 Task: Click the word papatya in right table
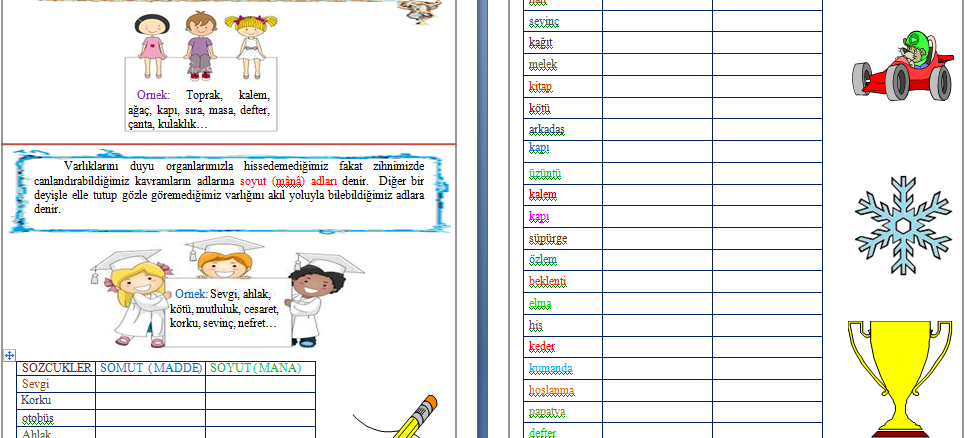click(548, 412)
